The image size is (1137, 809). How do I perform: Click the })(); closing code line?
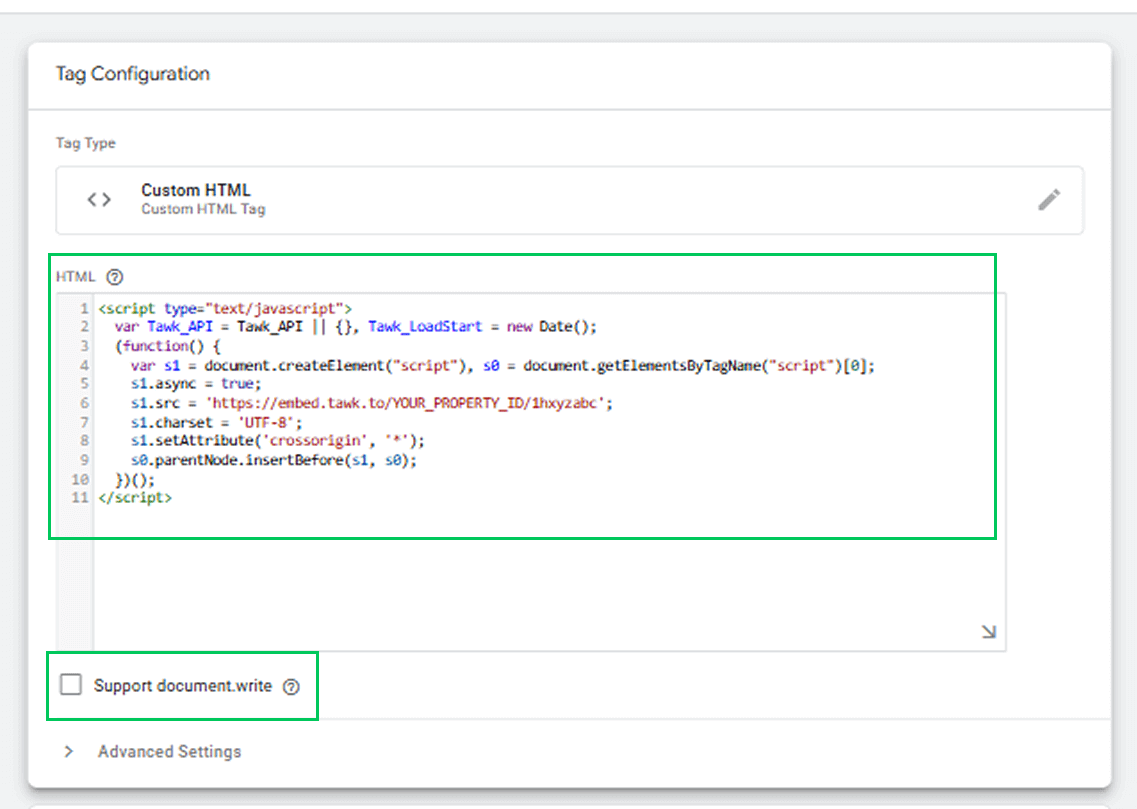[135, 479]
